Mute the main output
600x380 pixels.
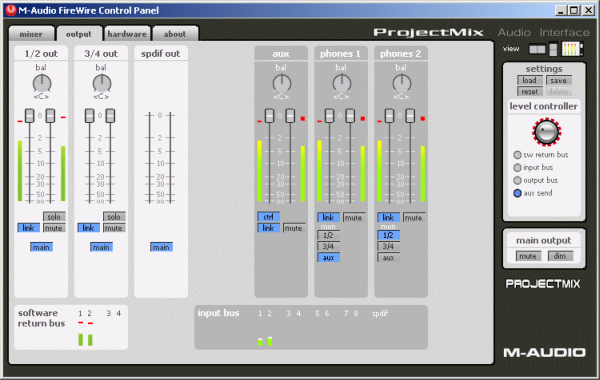528,256
